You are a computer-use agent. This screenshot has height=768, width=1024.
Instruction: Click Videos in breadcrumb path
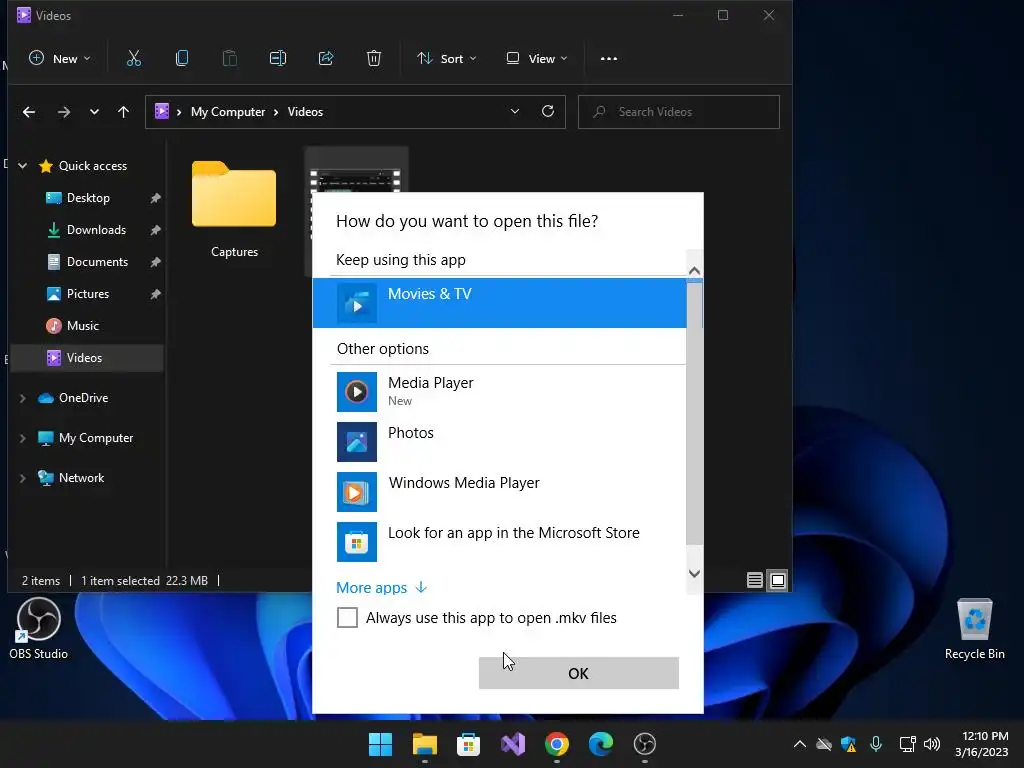click(305, 112)
